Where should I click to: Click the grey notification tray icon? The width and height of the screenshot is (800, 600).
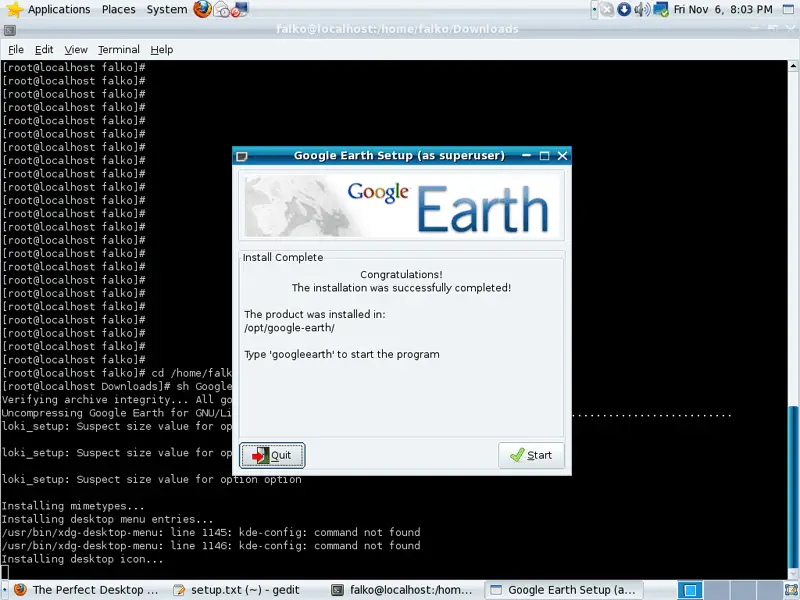coord(607,9)
